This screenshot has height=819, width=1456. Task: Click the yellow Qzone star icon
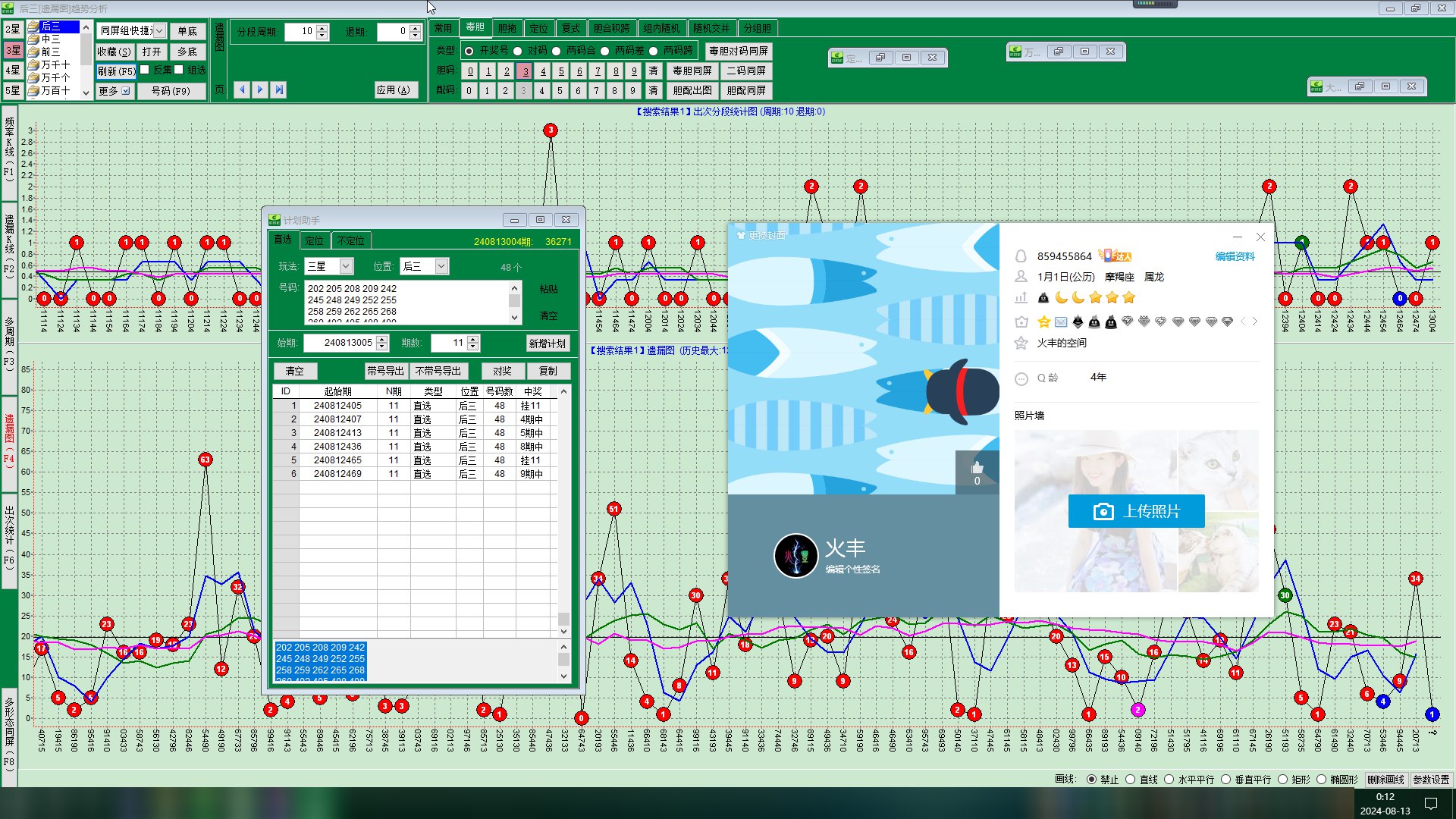click(x=1044, y=322)
